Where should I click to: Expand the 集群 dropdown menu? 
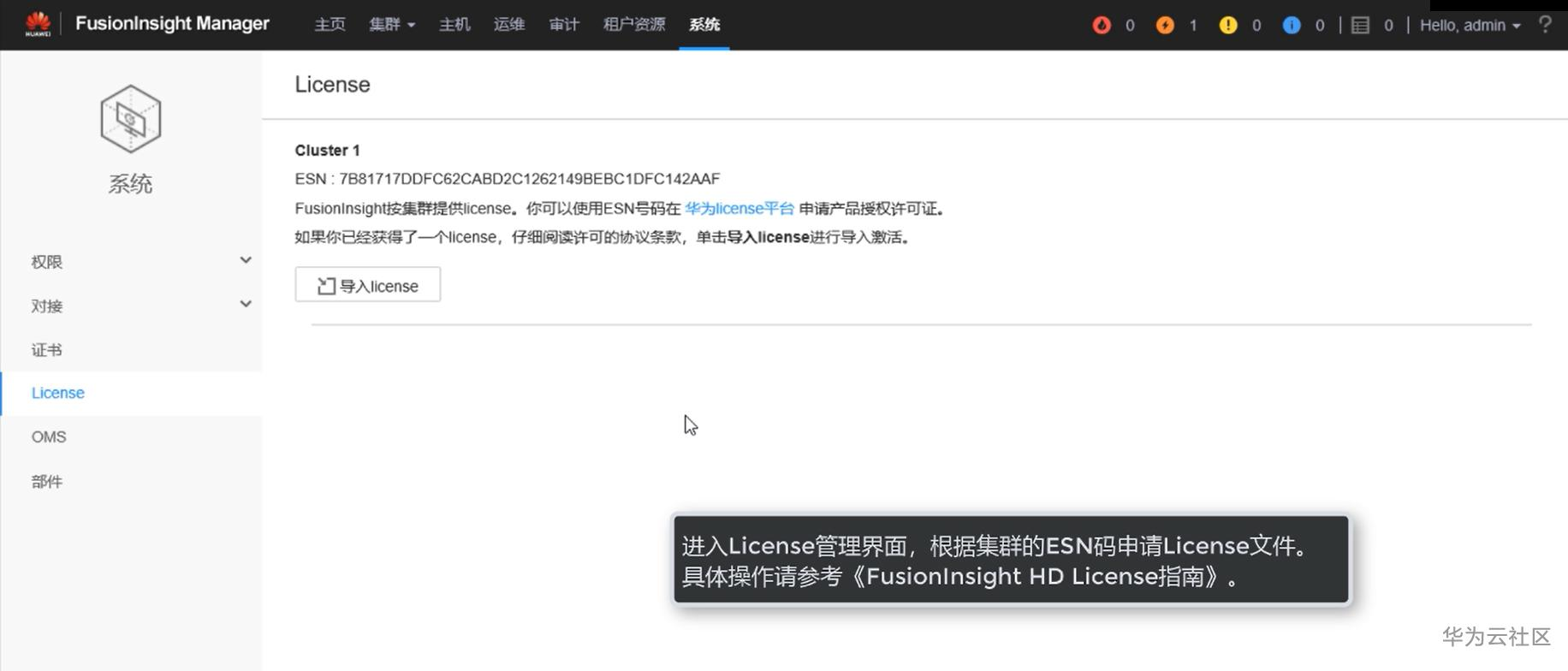[x=392, y=25]
